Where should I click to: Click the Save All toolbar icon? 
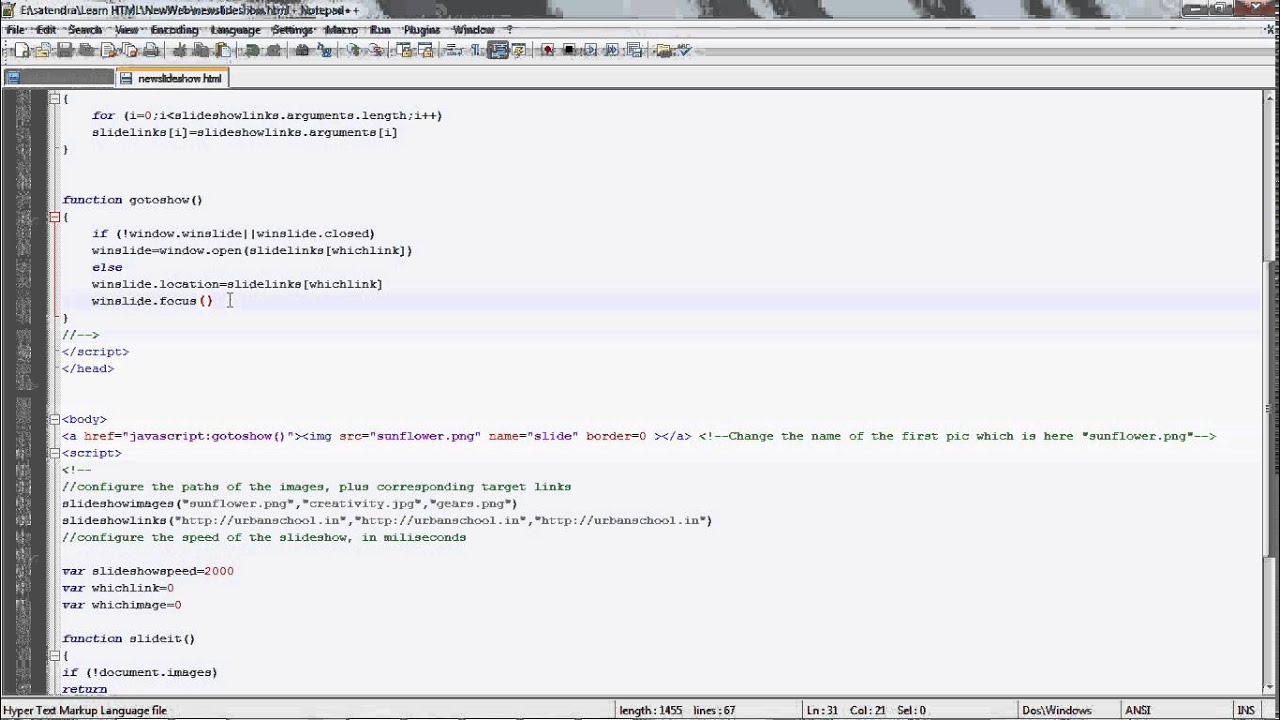tap(86, 50)
